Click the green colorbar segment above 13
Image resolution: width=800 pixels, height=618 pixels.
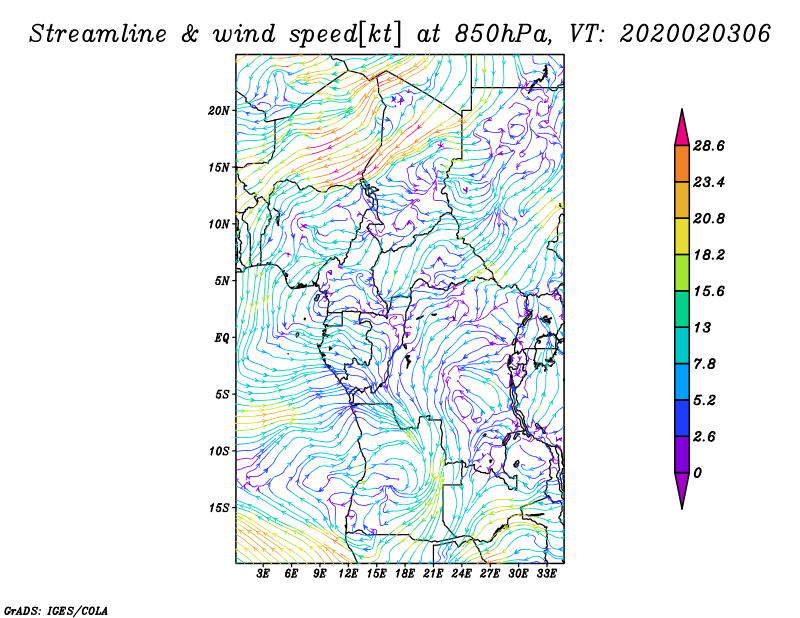[682, 309]
